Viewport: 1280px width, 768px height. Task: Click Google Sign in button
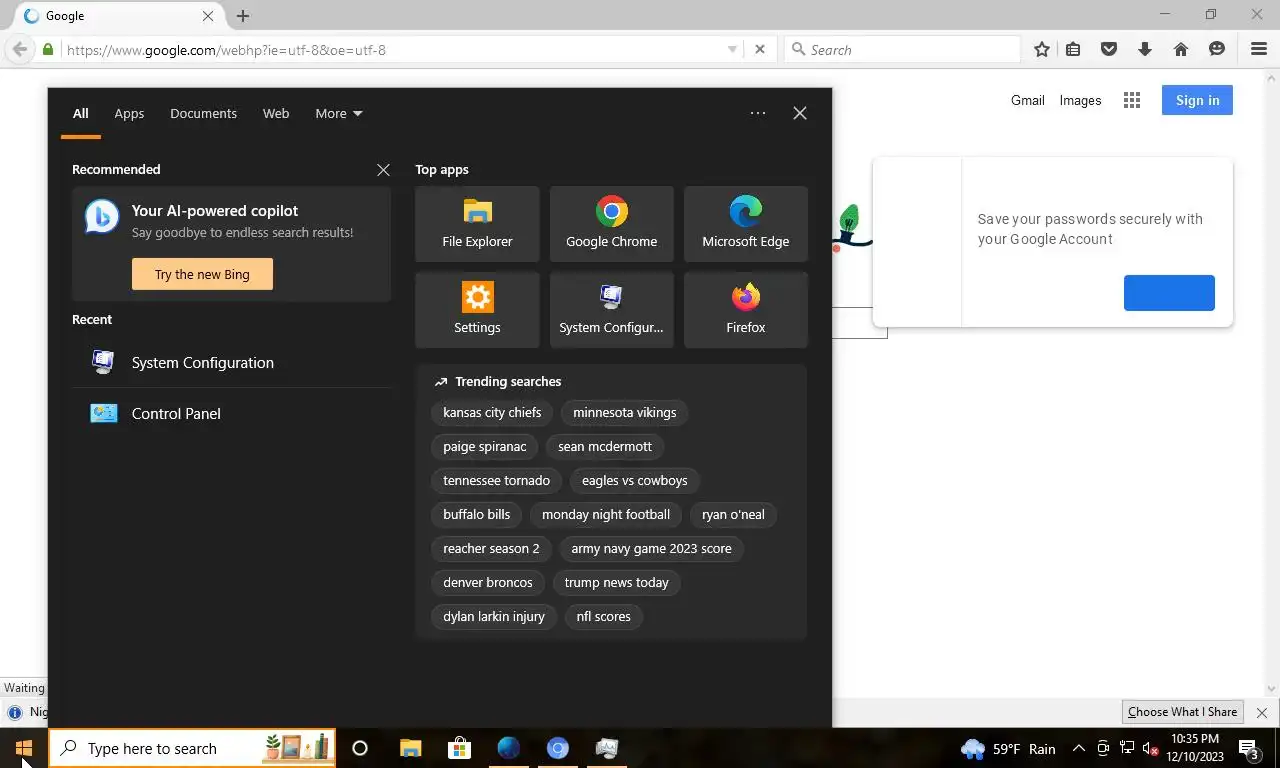click(1197, 100)
